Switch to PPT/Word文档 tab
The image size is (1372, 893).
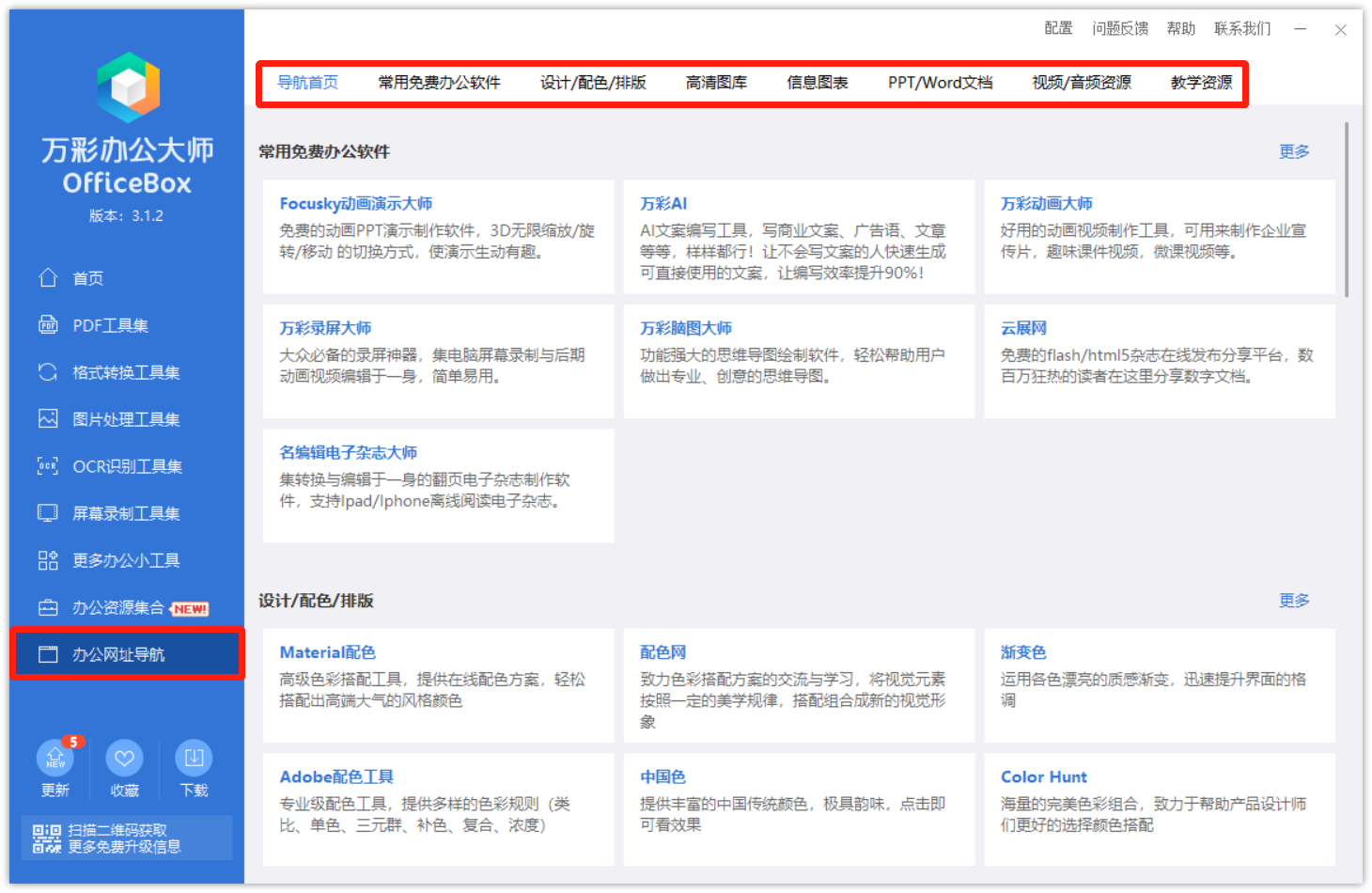pyautogui.click(x=941, y=83)
